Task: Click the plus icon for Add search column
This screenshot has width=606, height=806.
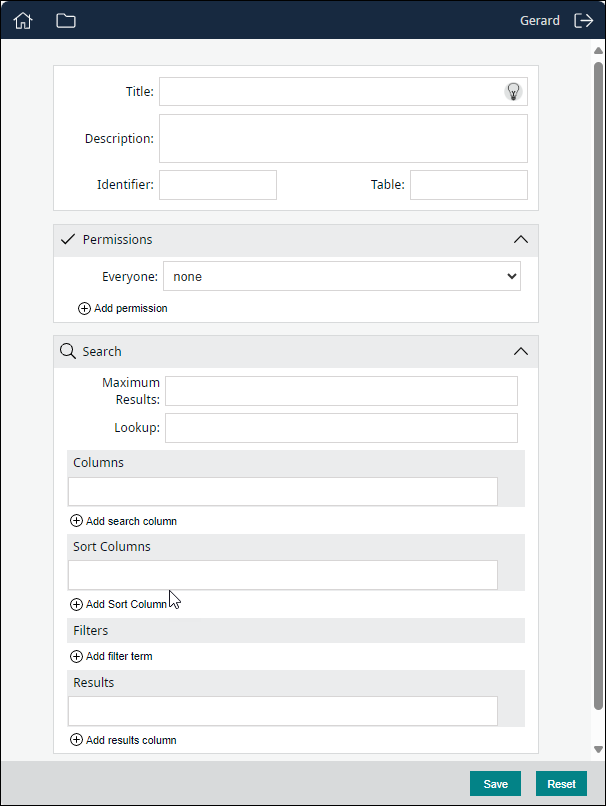Action: pyautogui.click(x=76, y=521)
